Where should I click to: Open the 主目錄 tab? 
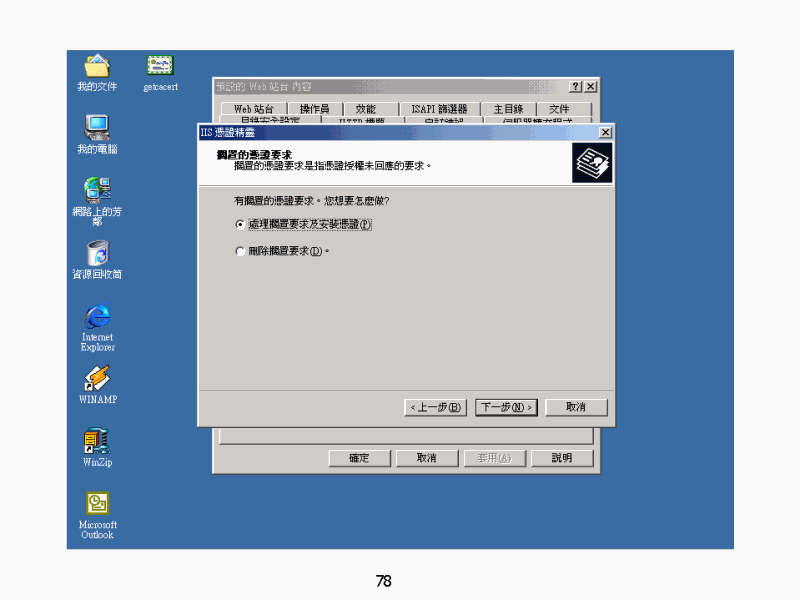coord(508,109)
